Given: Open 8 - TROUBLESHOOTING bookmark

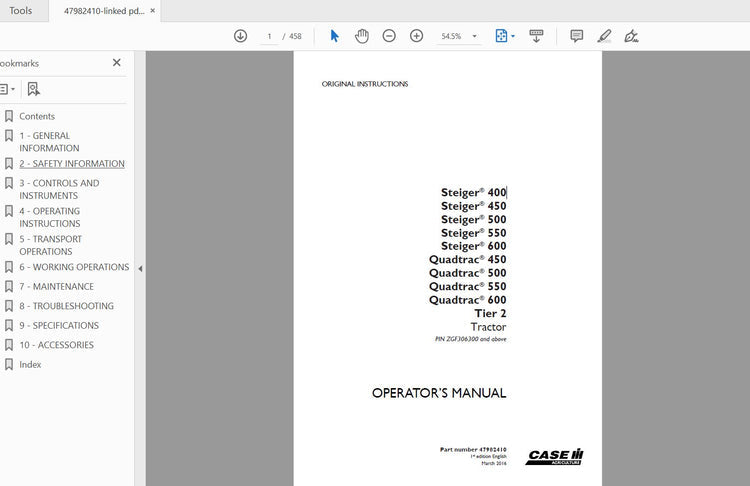Looking at the screenshot, I should (x=66, y=306).
